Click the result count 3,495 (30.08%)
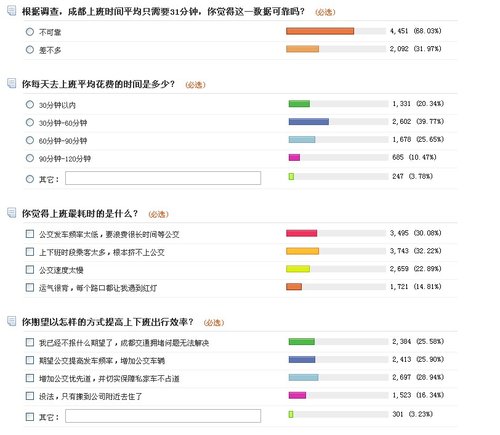The image size is (500, 435). 416,233
